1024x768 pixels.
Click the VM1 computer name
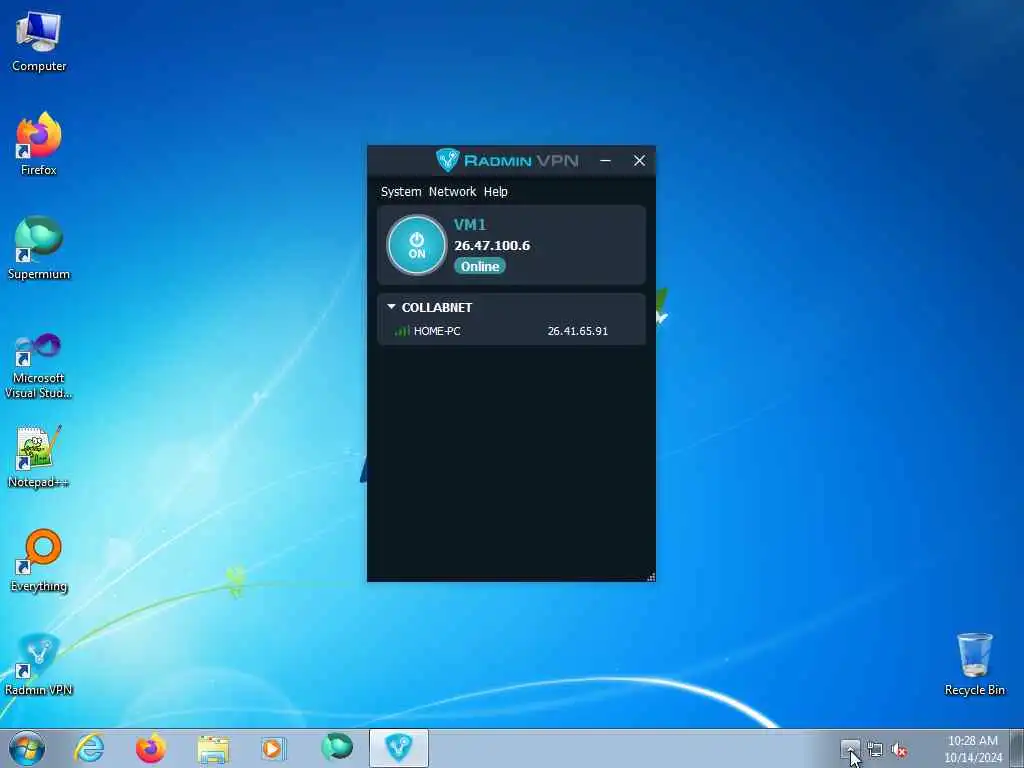pyautogui.click(x=470, y=225)
